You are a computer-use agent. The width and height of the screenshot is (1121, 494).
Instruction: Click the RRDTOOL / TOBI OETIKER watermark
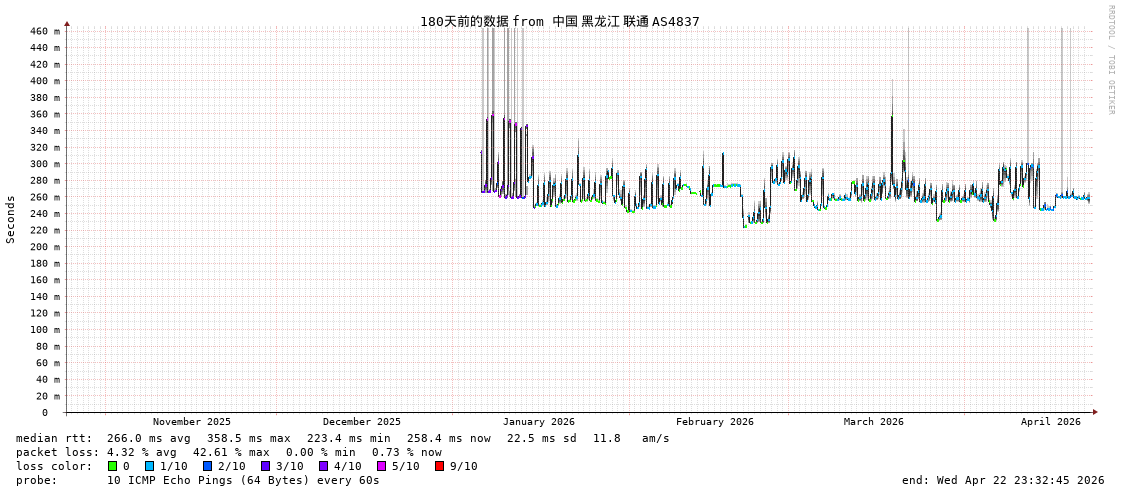tap(1110, 60)
